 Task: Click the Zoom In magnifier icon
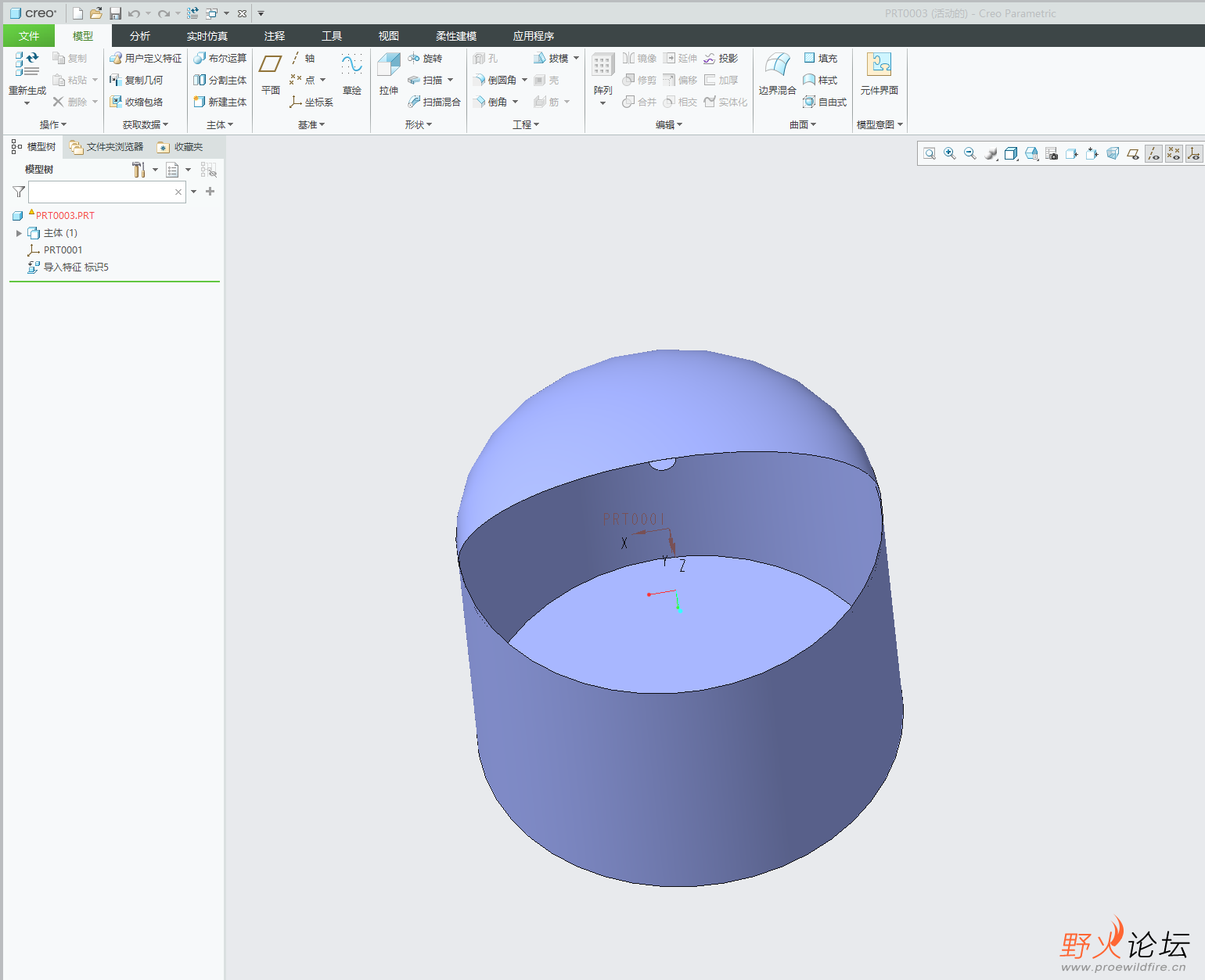pyautogui.click(x=950, y=154)
